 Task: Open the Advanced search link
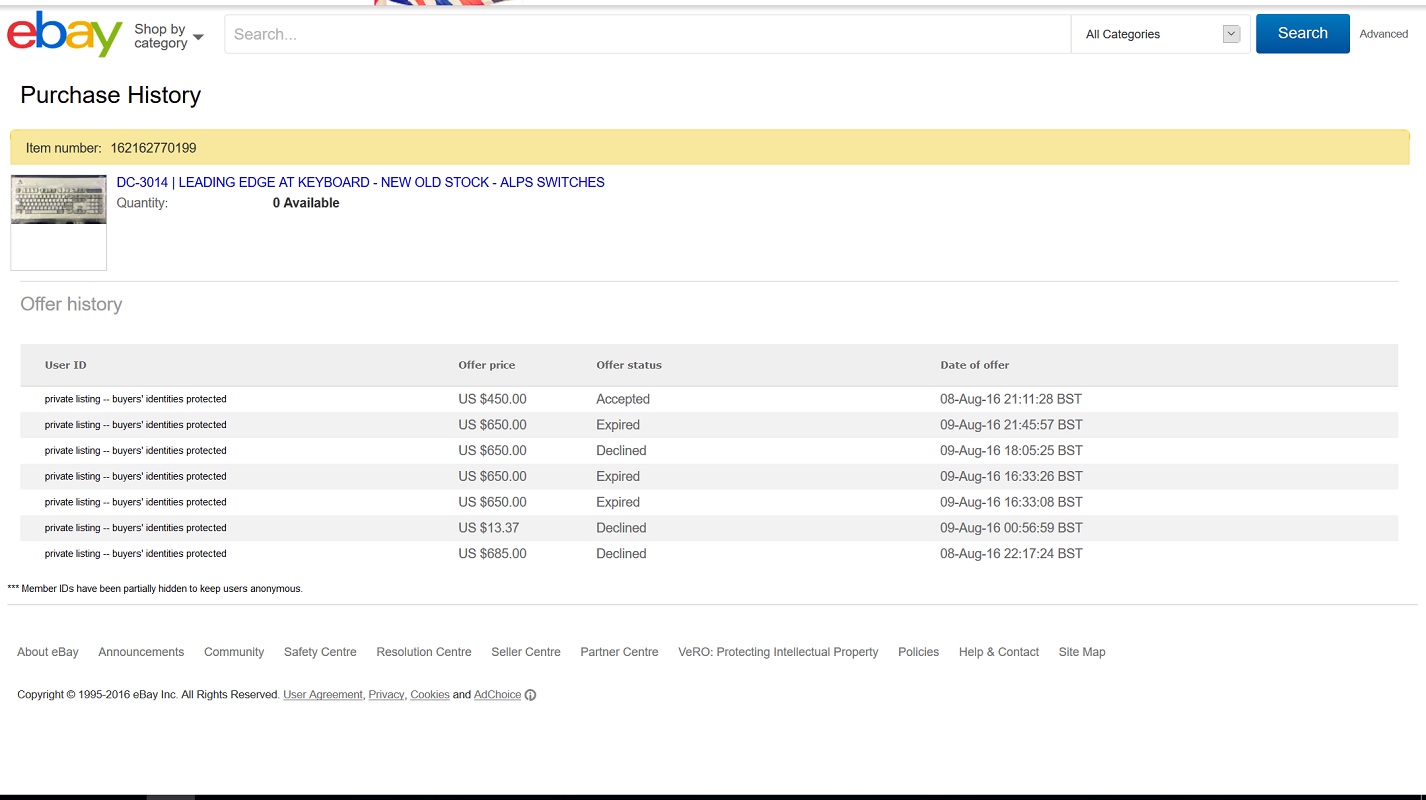[1383, 34]
